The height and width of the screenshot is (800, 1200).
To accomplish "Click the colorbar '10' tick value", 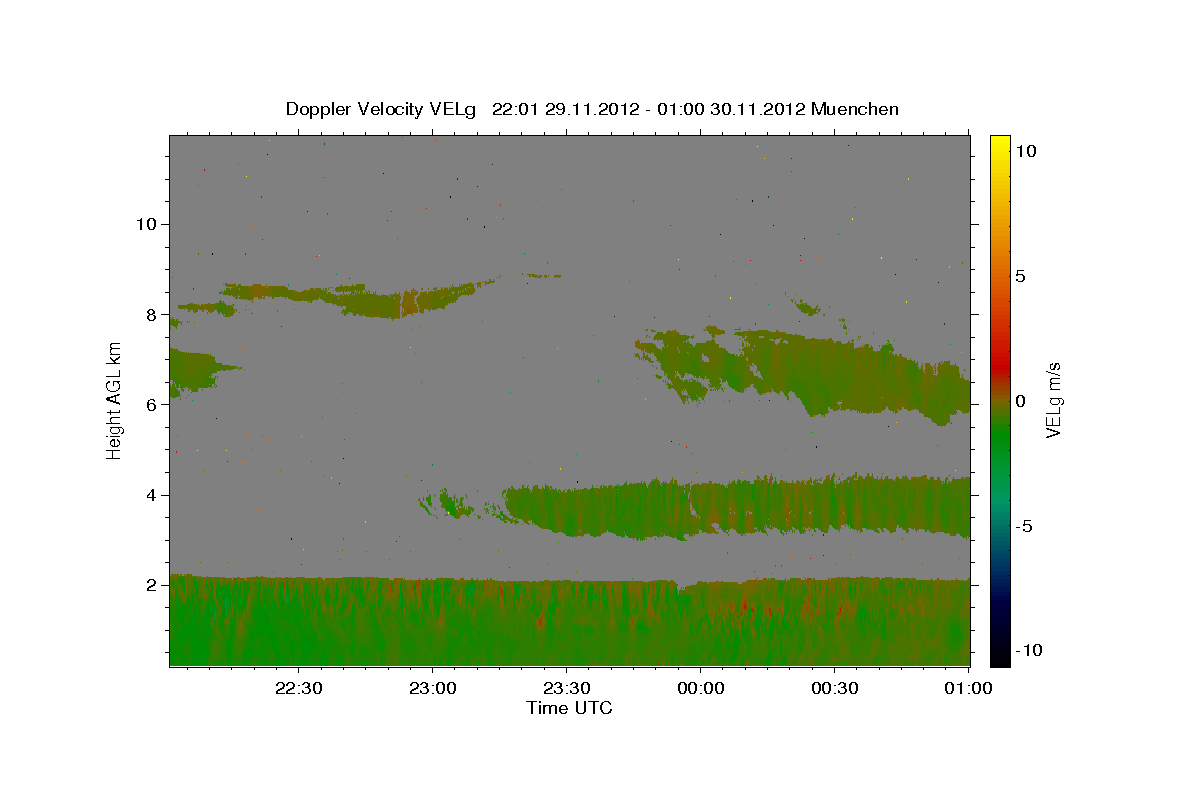I will click(x=1025, y=151).
